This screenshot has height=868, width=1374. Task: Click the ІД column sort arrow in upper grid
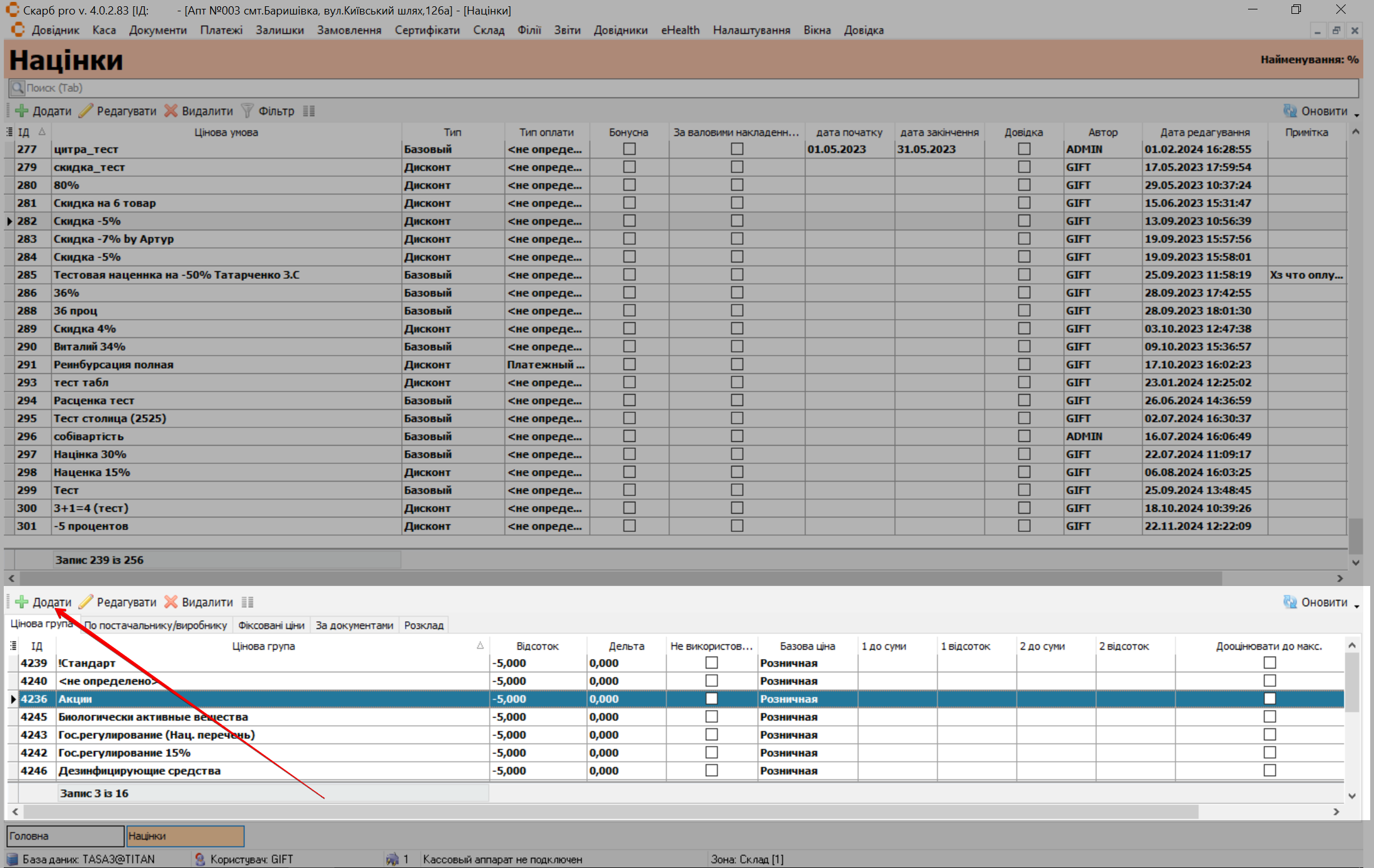[42, 132]
